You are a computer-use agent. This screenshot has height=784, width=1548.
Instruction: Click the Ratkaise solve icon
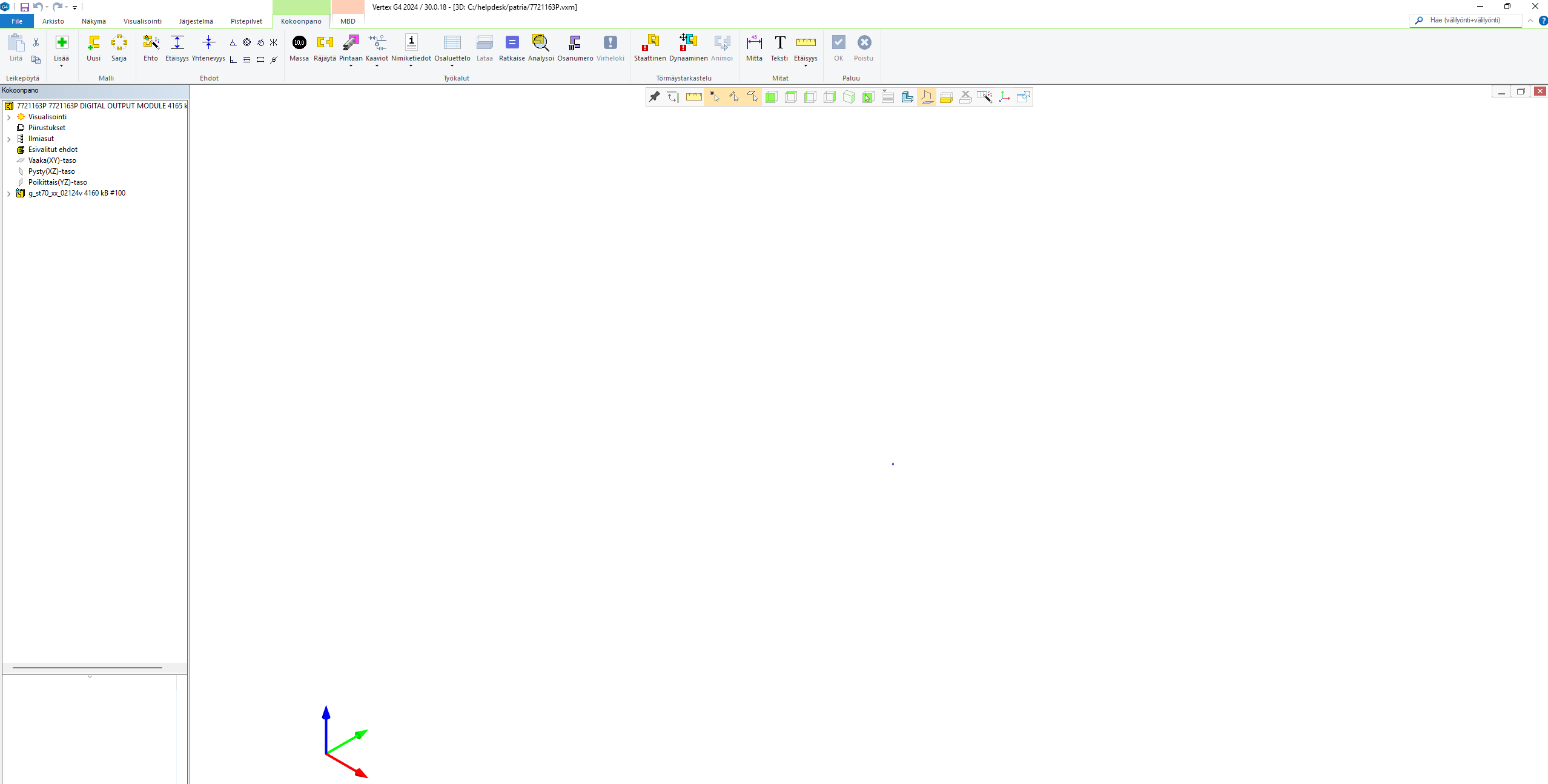click(512, 48)
